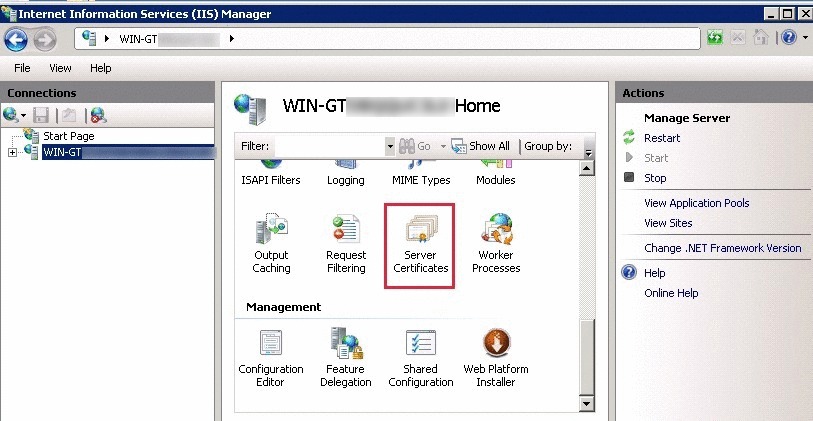Open the Server Certificates feature

click(x=420, y=244)
